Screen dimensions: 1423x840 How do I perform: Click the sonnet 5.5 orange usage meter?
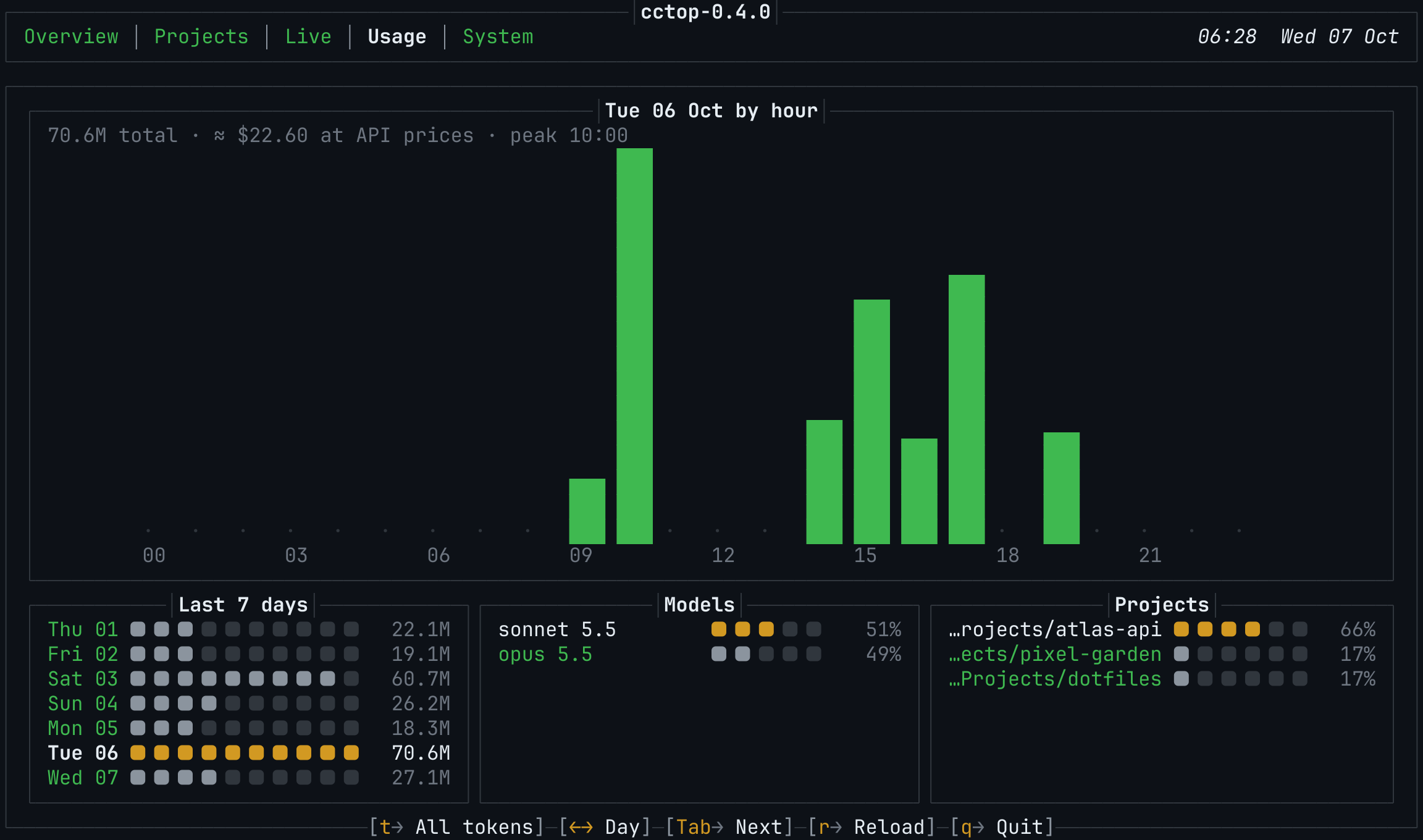(766, 629)
